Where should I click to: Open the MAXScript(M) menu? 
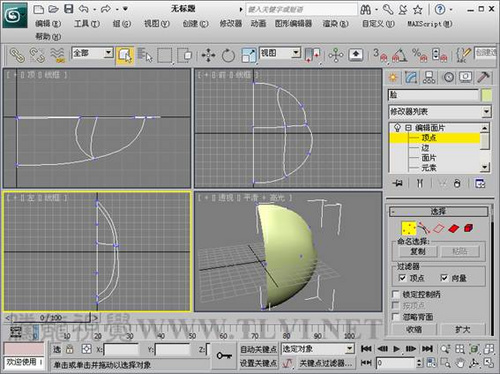(430, 24)
